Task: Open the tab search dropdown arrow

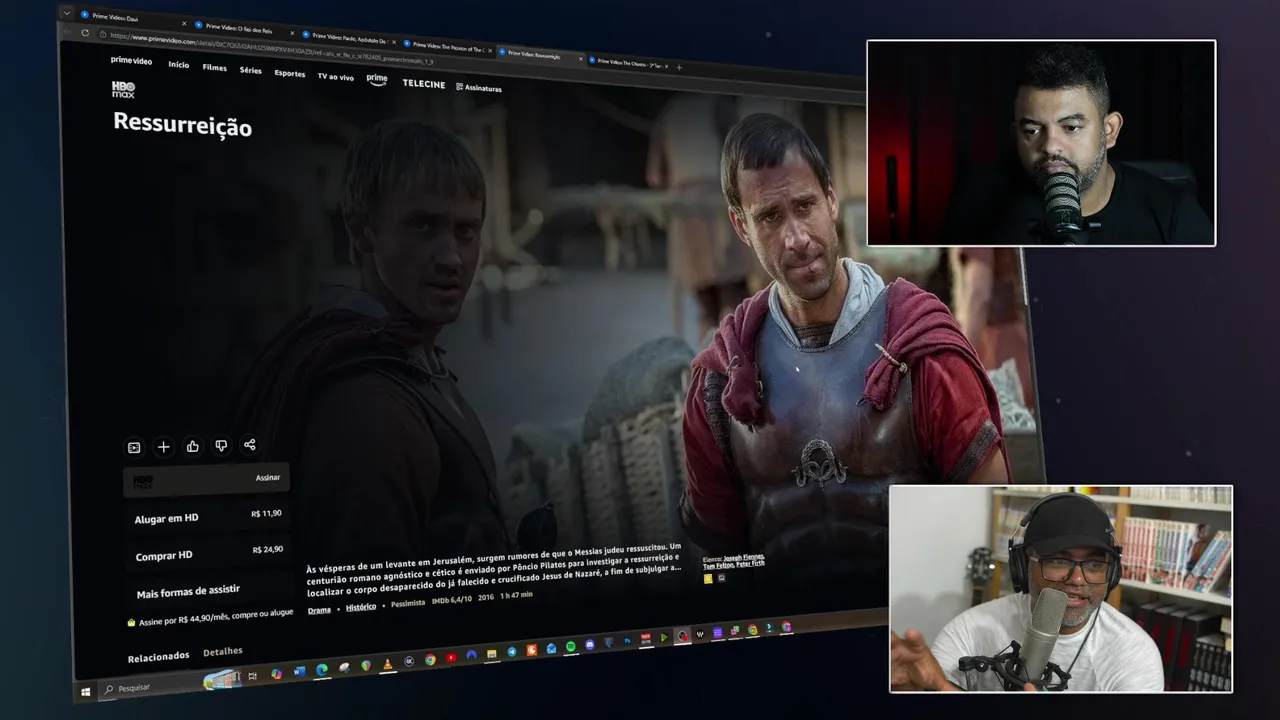Action: click(66, 13)
